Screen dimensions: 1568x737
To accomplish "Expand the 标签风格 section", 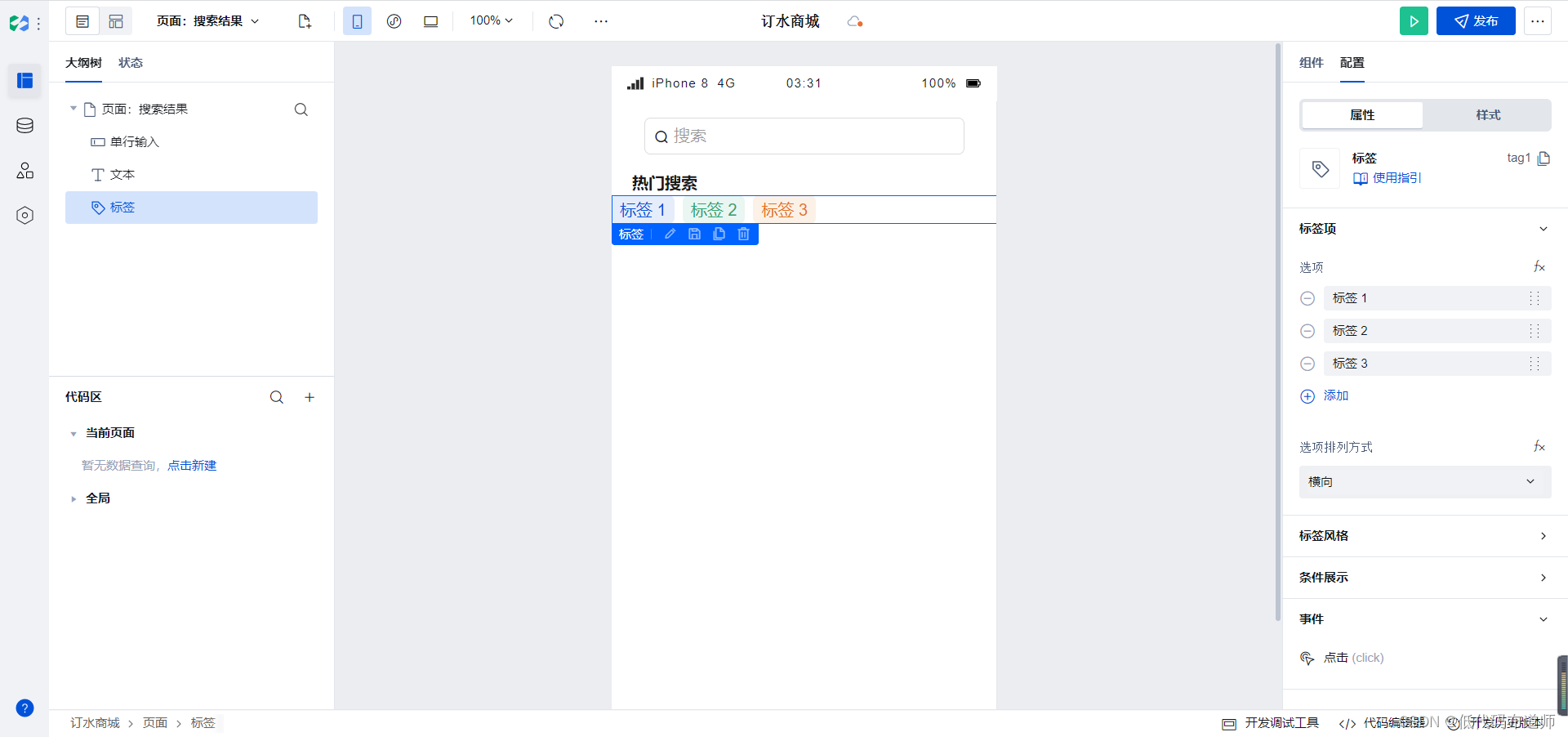I will (x=1543, y=536).
